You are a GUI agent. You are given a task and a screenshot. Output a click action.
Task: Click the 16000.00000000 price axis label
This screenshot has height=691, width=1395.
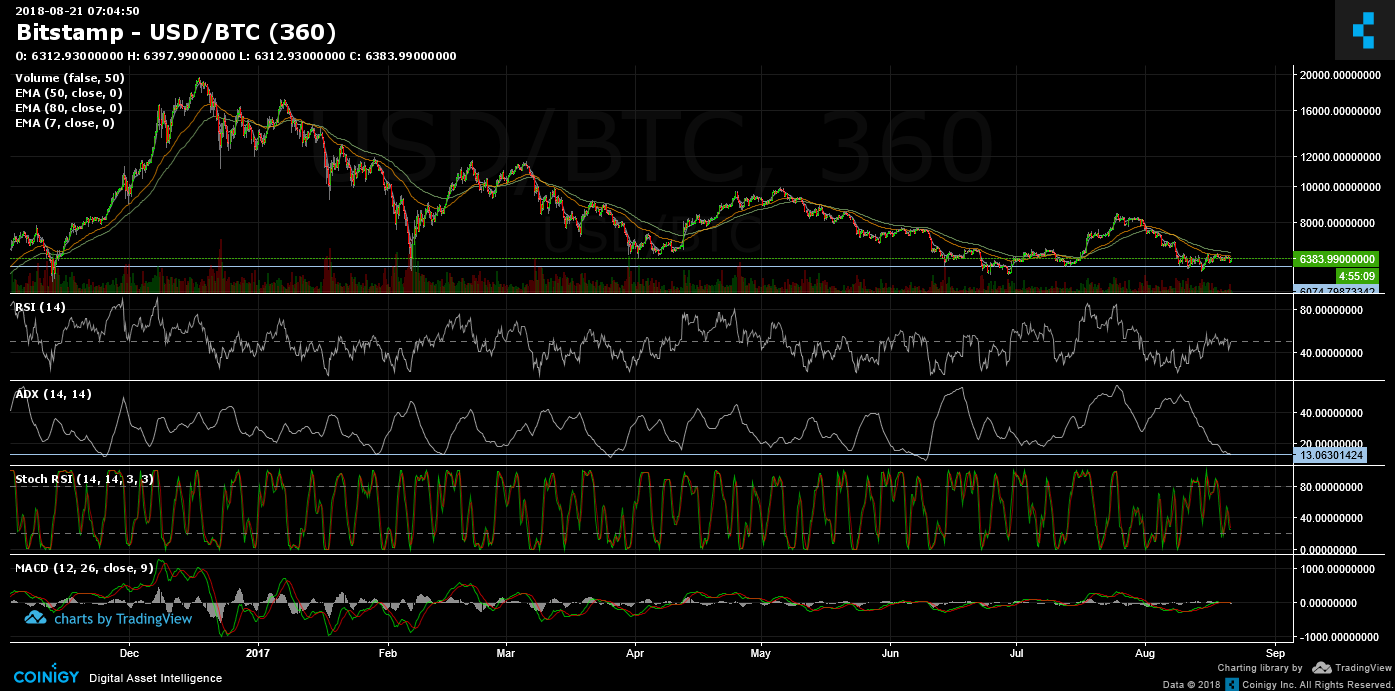click(x=1340, y=111)
